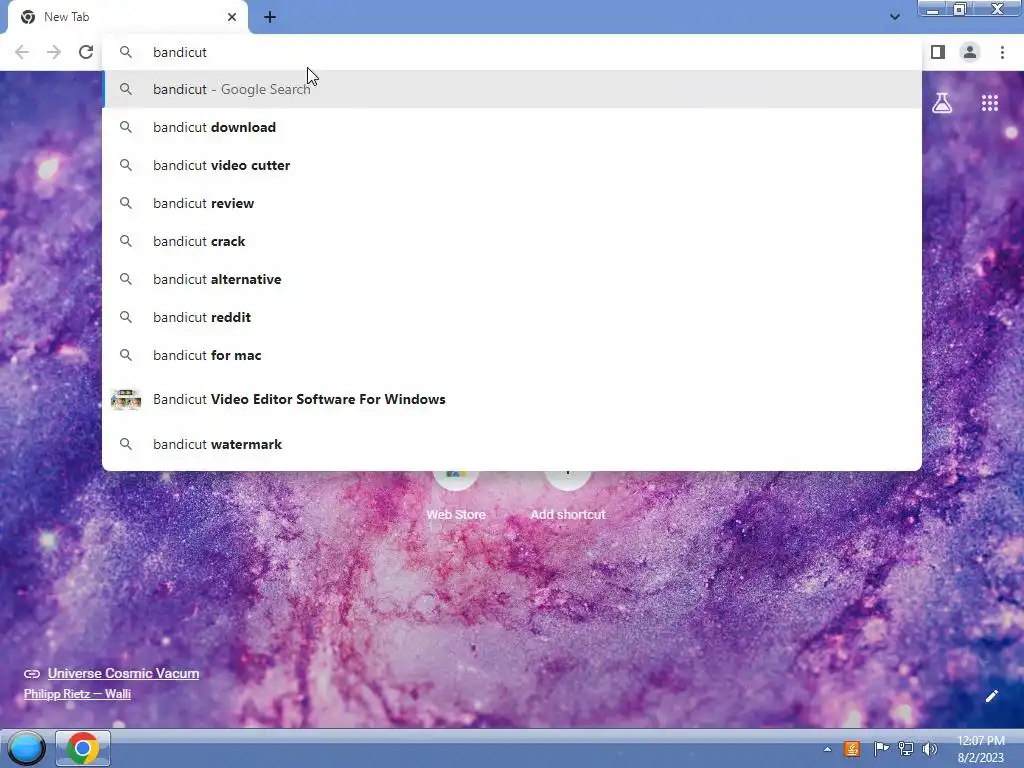The image size is (1024, 768).
Task: Click the Java update tray icon
Action: [852, 748]
